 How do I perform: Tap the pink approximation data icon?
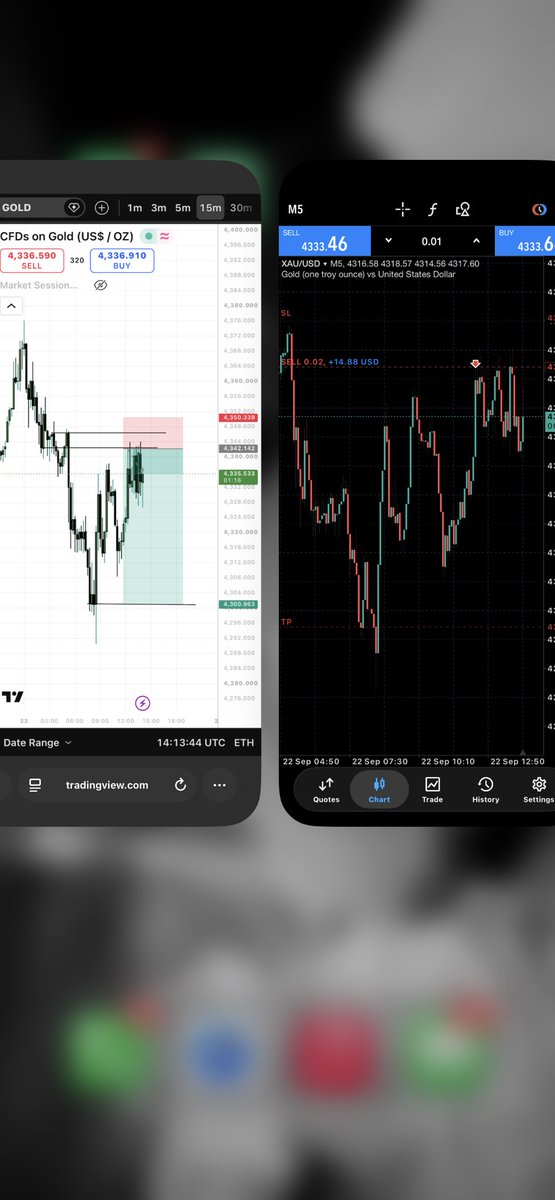pyautogui.click(x=164, y=236)
